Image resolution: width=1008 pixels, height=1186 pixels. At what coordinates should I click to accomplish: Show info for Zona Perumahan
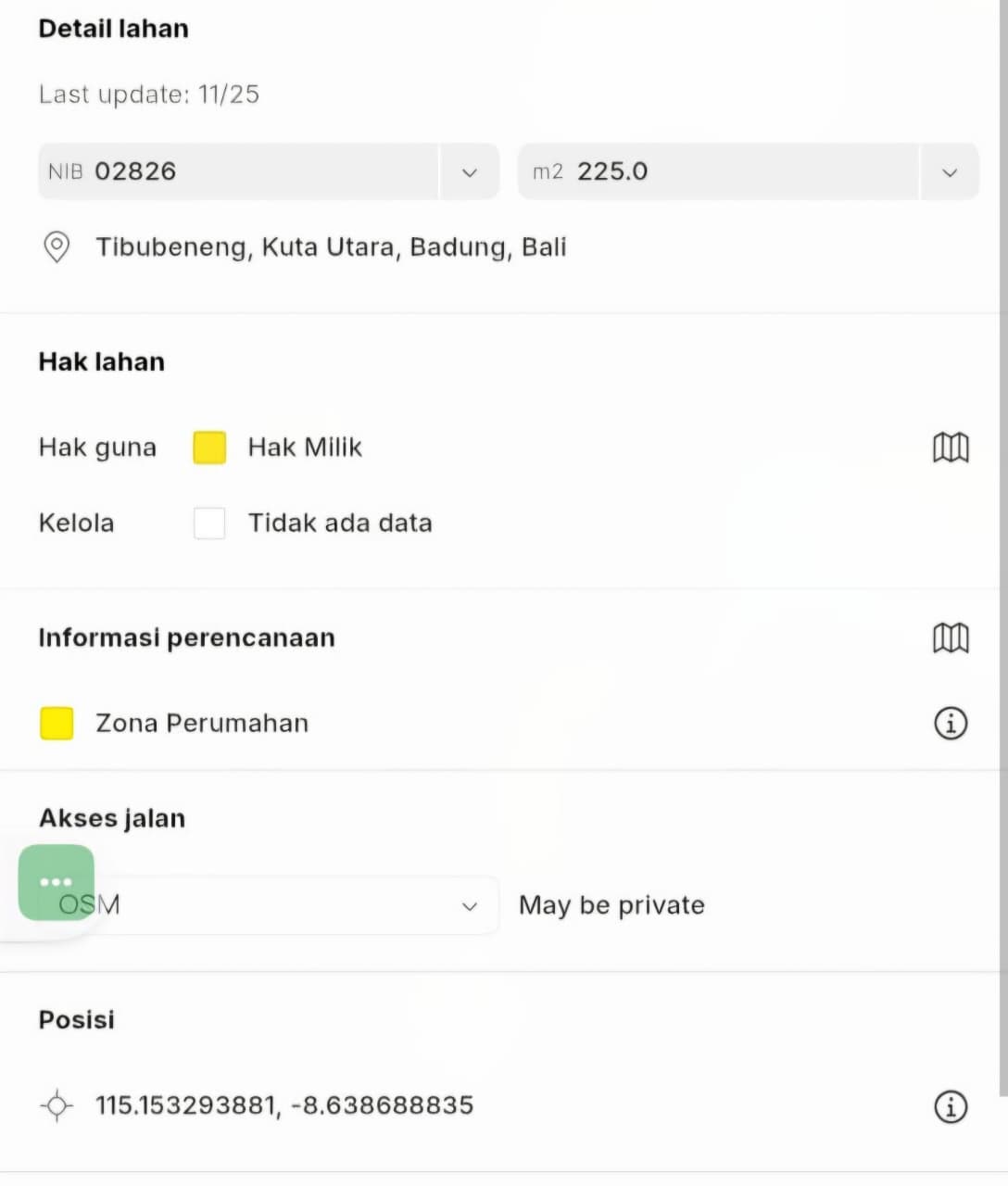[x=951, y=723]
